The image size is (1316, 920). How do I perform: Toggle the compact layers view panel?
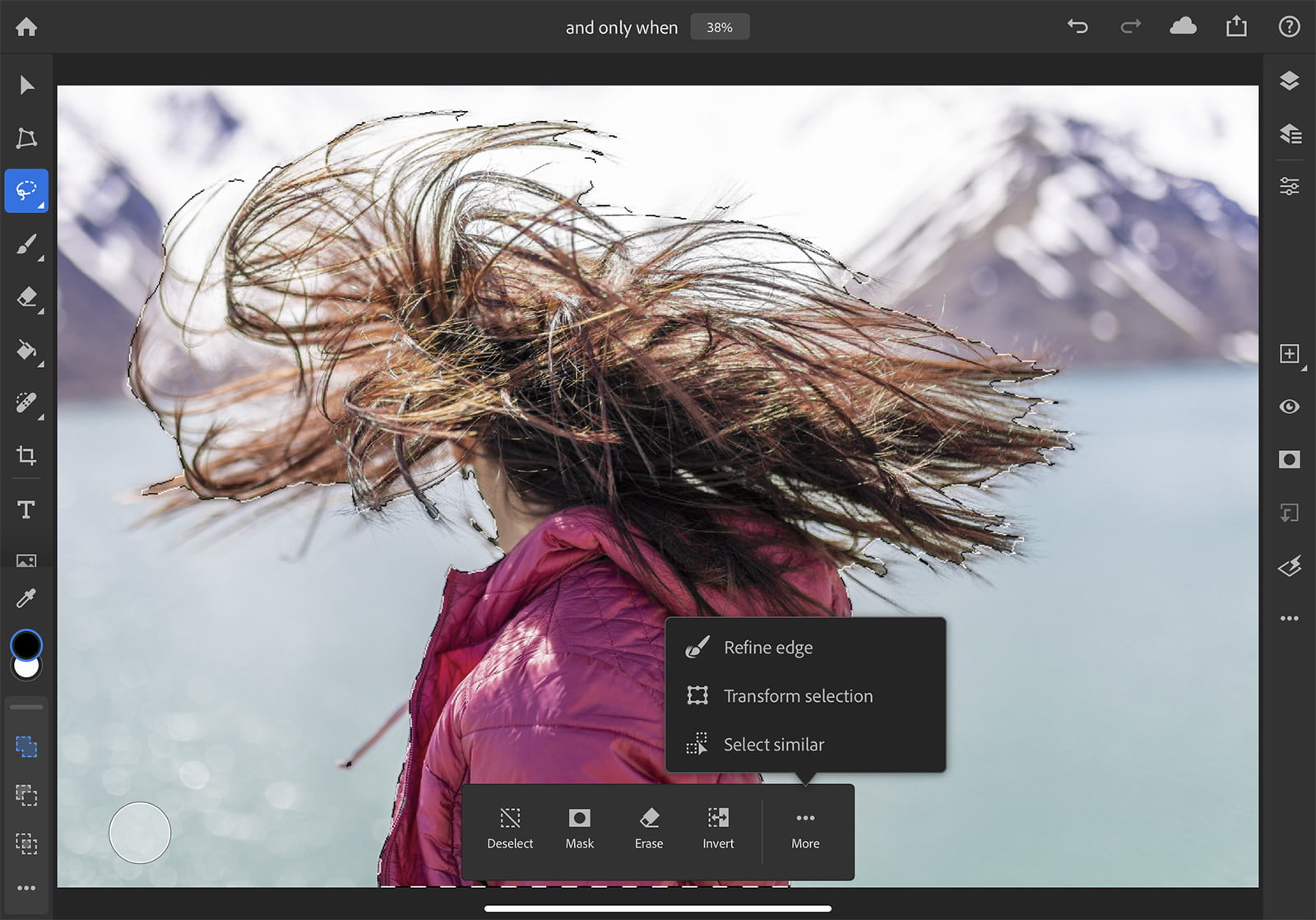tap(1289, 81)
